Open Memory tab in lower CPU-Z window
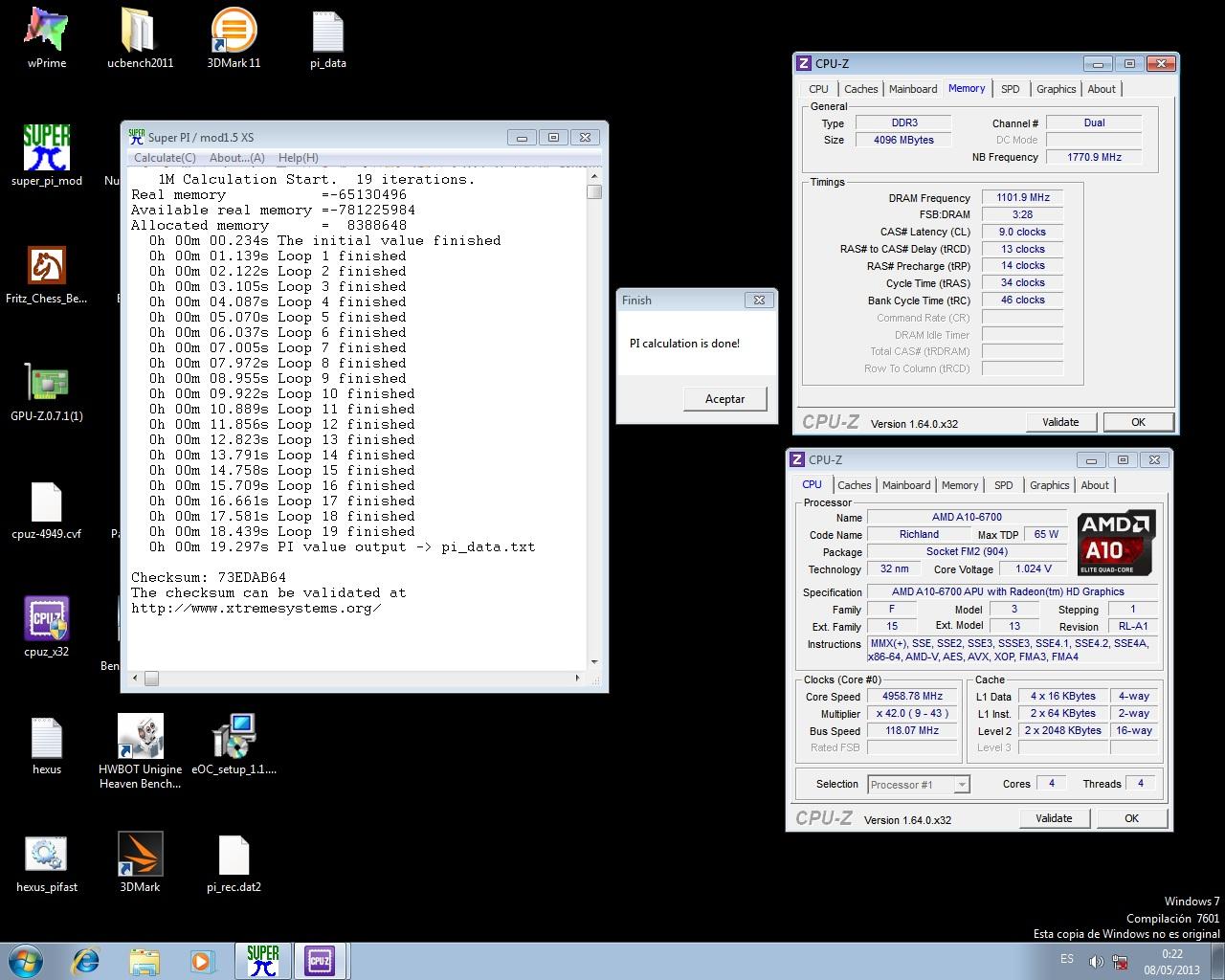 pos(960,485)
